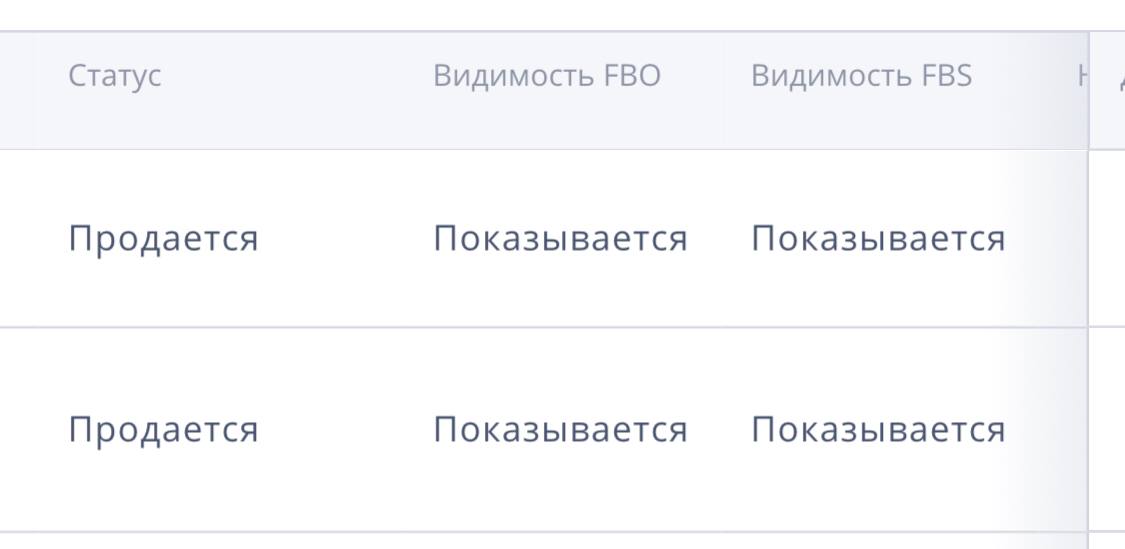Click the vertical divider of pinned column

point(1088,287)
